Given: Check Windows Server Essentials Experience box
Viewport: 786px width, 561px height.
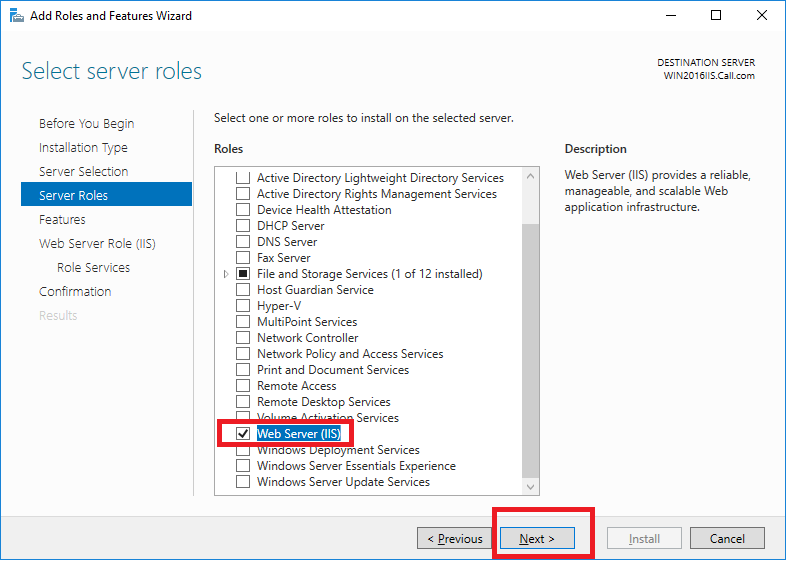Looking at the screenshot, I should pos(243,466).
